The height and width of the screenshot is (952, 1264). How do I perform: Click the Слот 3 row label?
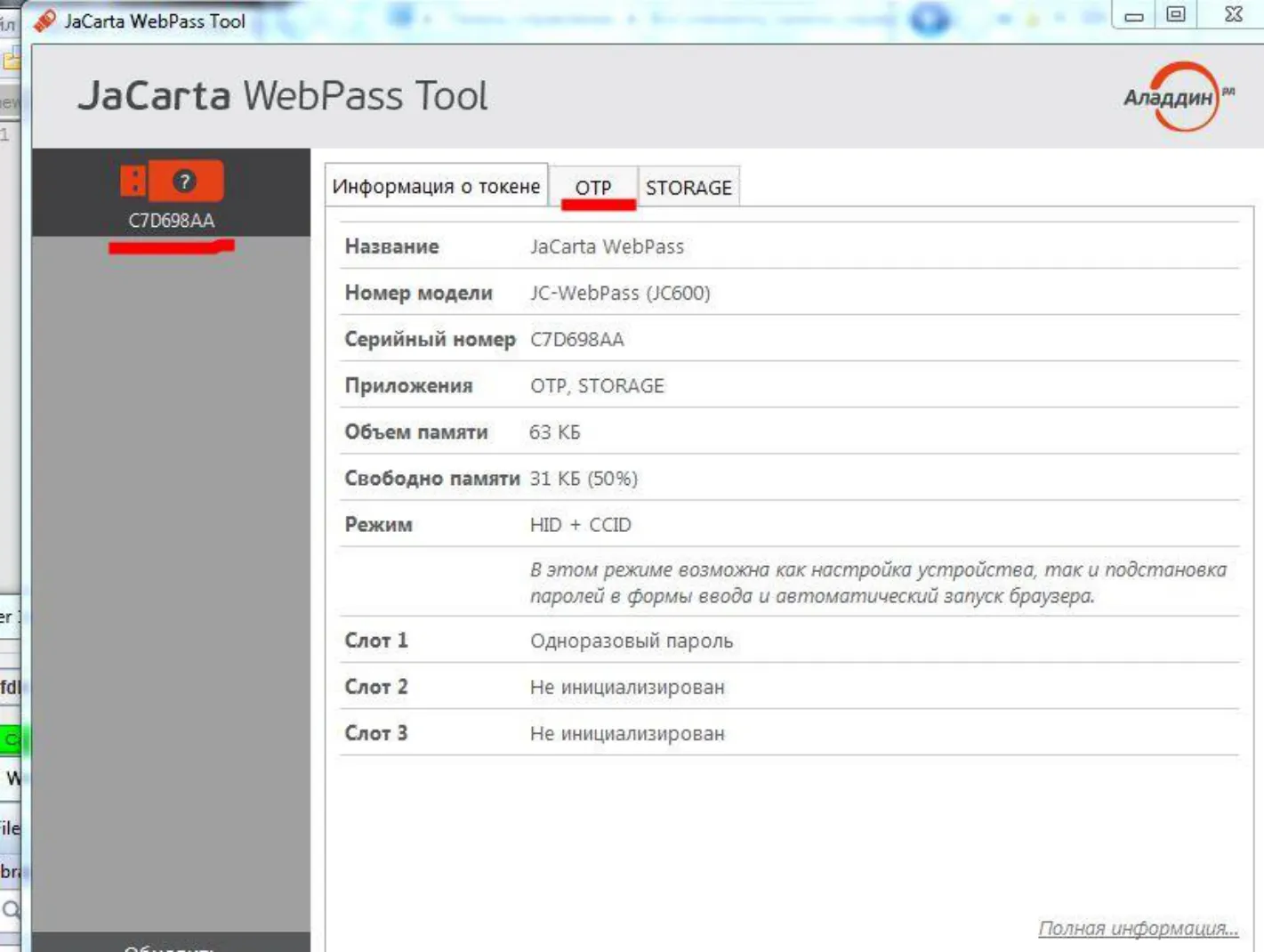pyautogui.click(x=376, y=733)
